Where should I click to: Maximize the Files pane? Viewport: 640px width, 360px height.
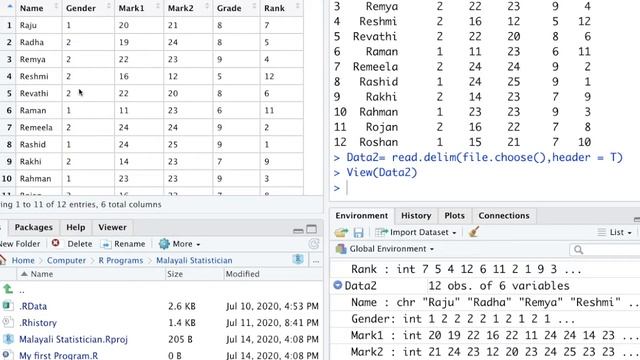click(x=311, y=229)
